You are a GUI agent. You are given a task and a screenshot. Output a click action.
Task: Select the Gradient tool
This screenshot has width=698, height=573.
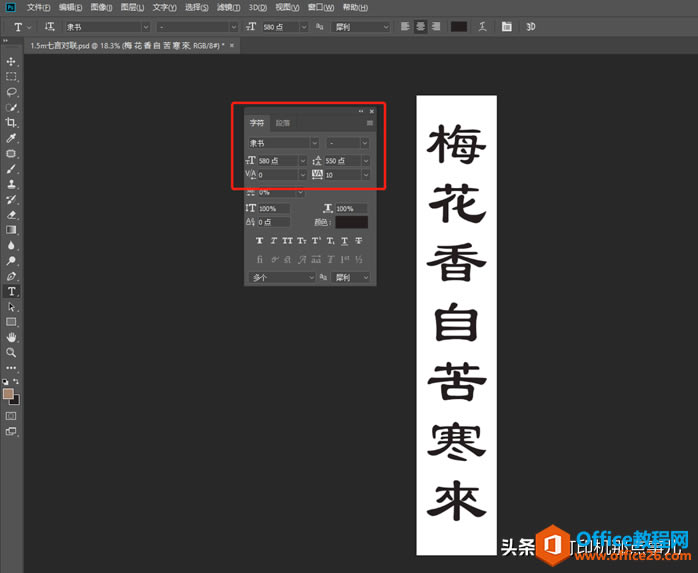pyautogui.click(x=11, y=230)
